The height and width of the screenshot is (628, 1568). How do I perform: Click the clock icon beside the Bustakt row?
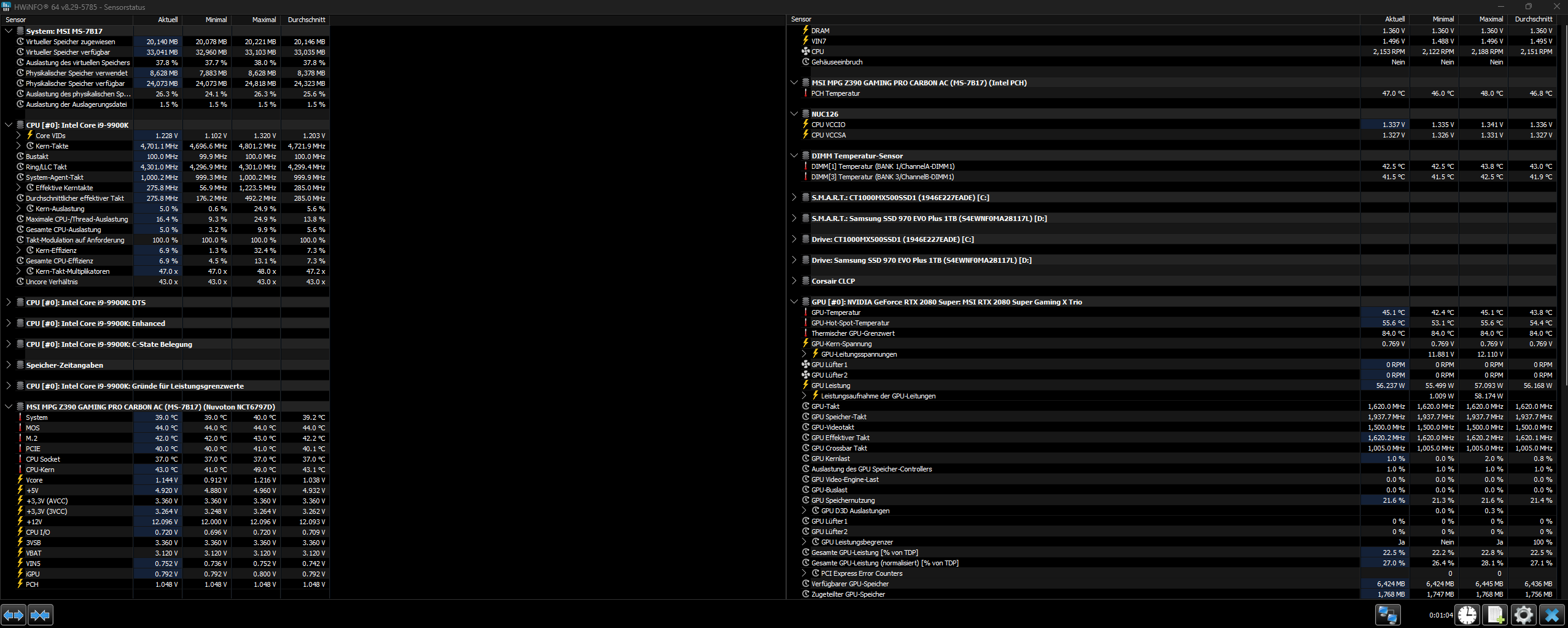point(20,157)
